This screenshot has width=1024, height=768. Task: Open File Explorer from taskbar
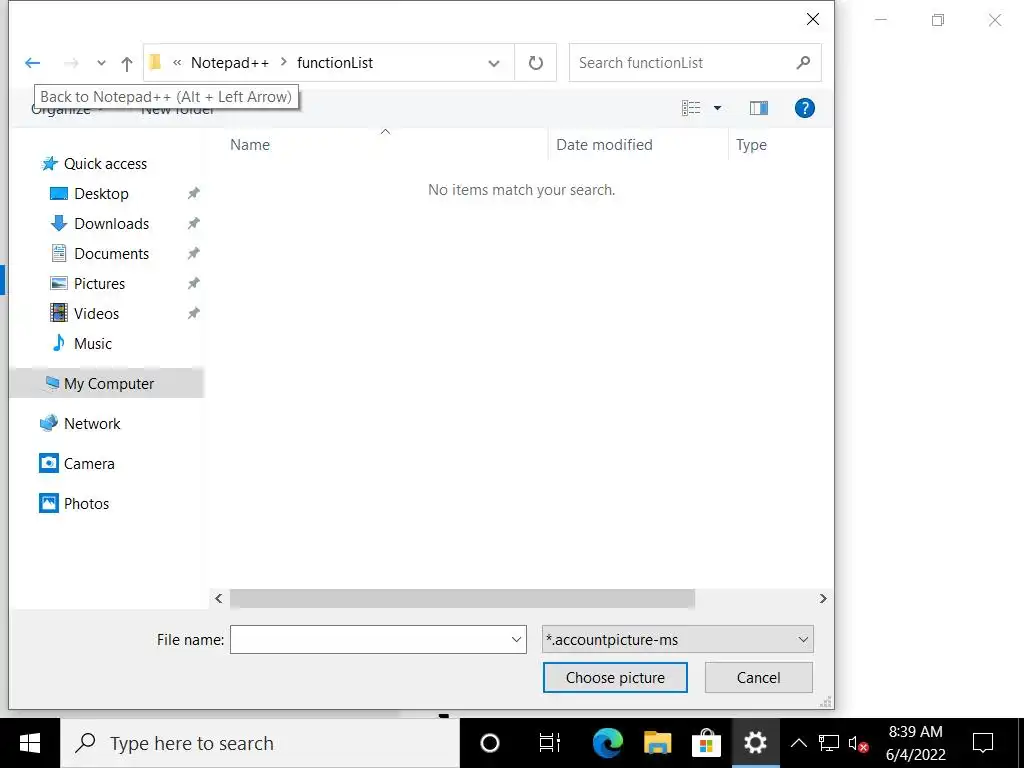pyautogui.click(x=658, y=743)
